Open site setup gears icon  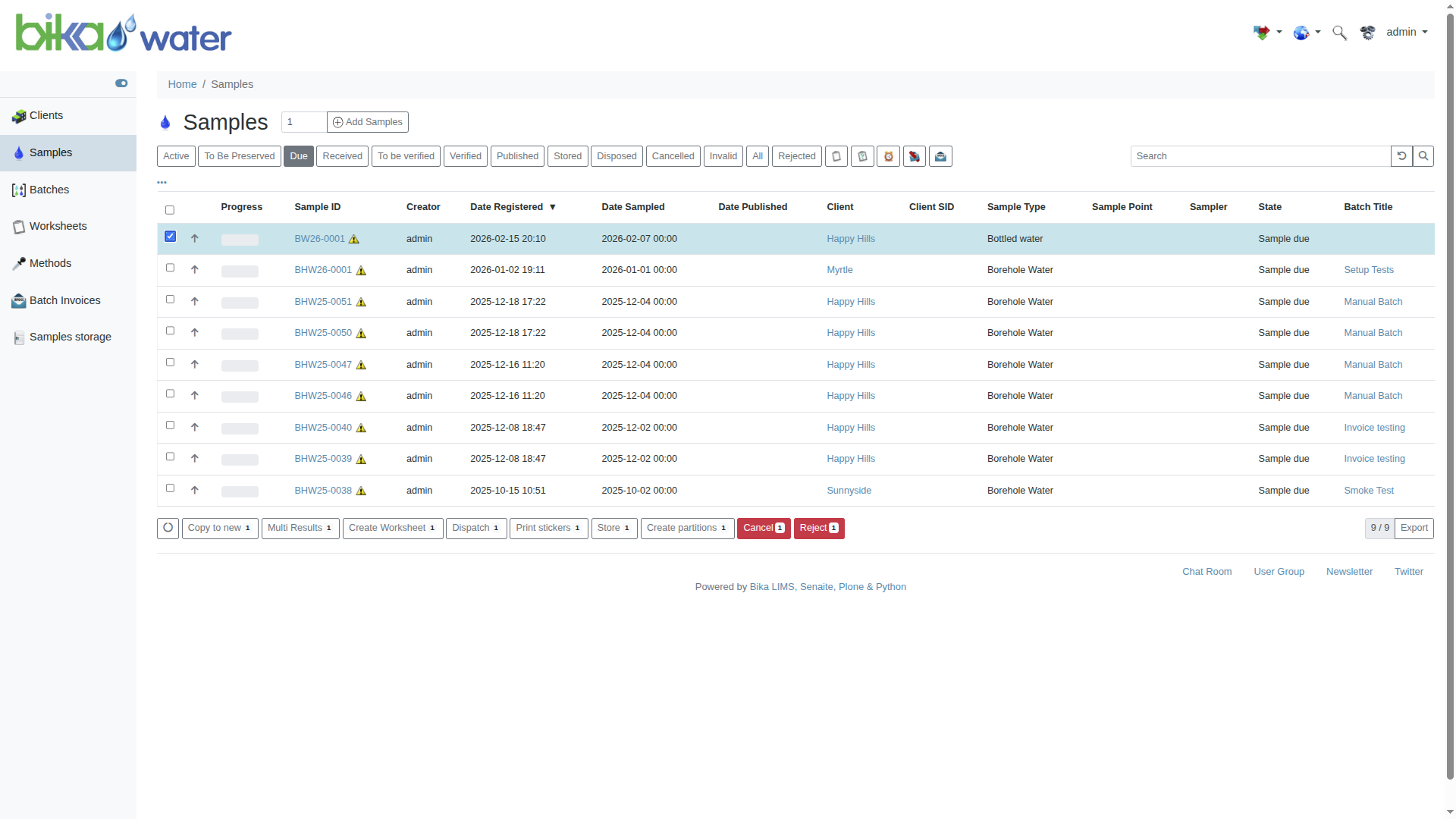pyautogui.click(x=1367, y=33)
